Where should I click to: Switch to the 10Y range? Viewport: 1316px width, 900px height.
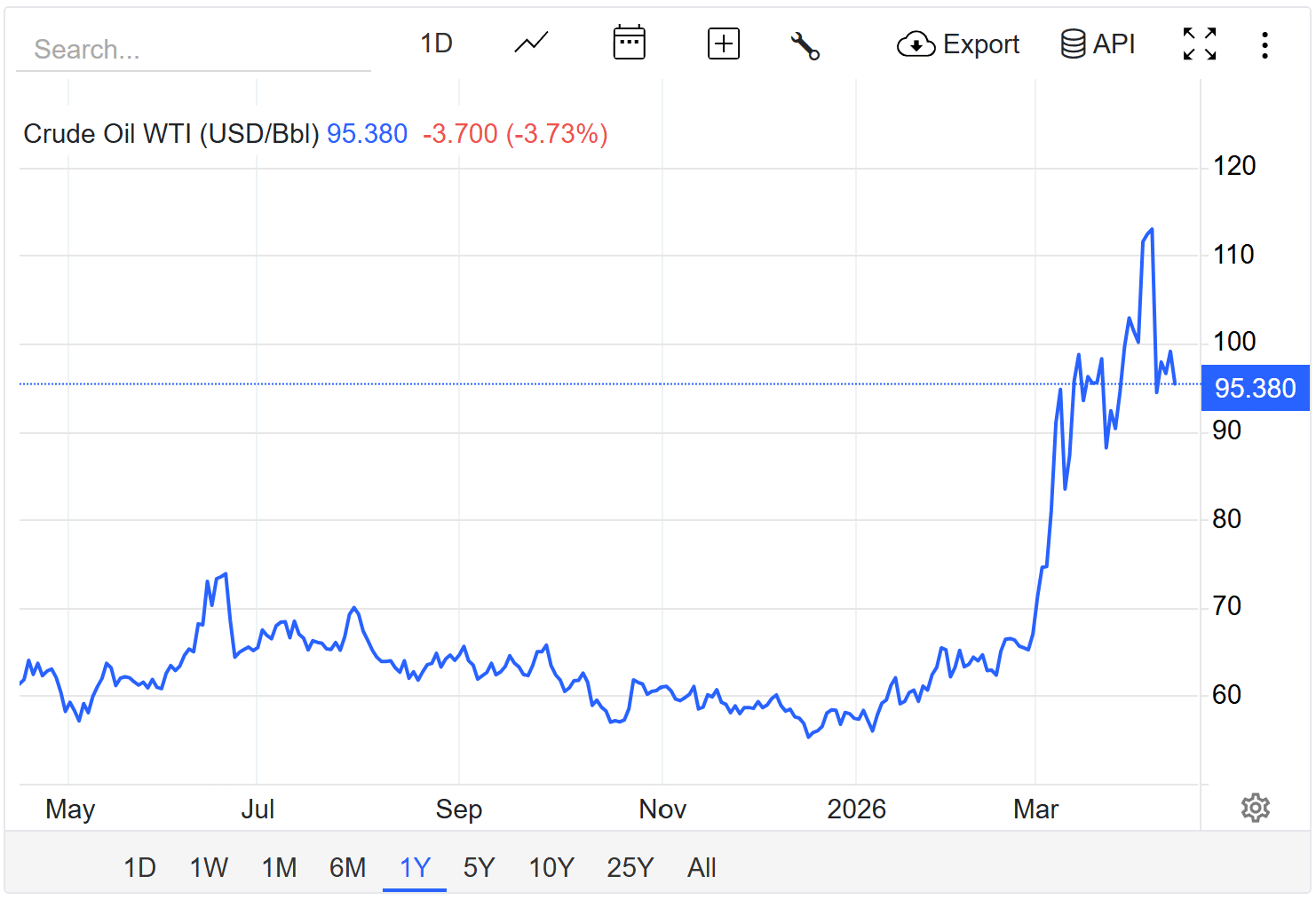click(551, 867)
